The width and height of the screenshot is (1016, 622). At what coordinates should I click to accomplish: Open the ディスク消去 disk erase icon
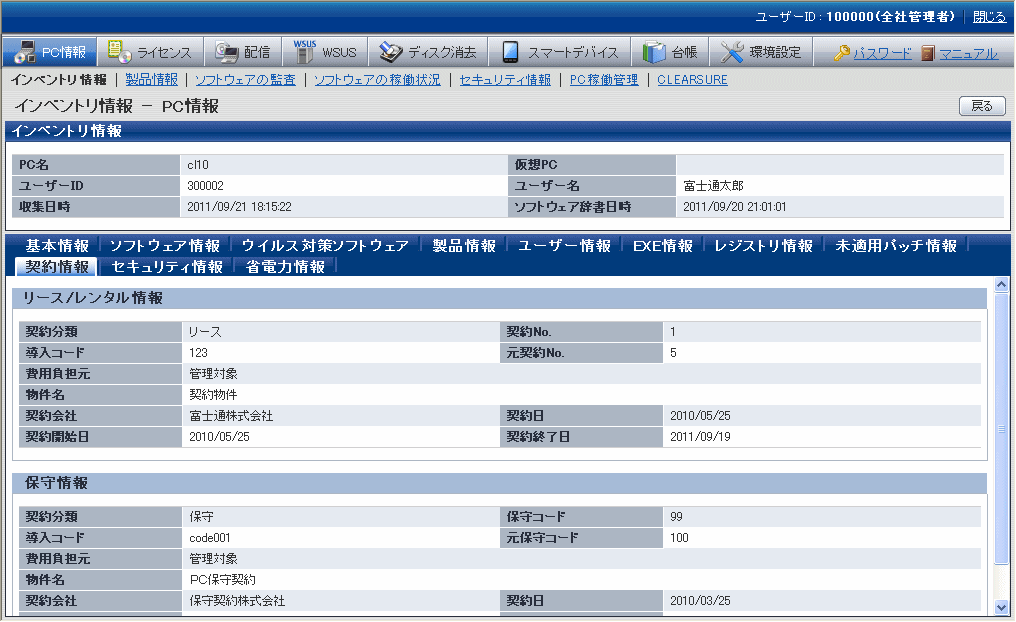(391, 53)
